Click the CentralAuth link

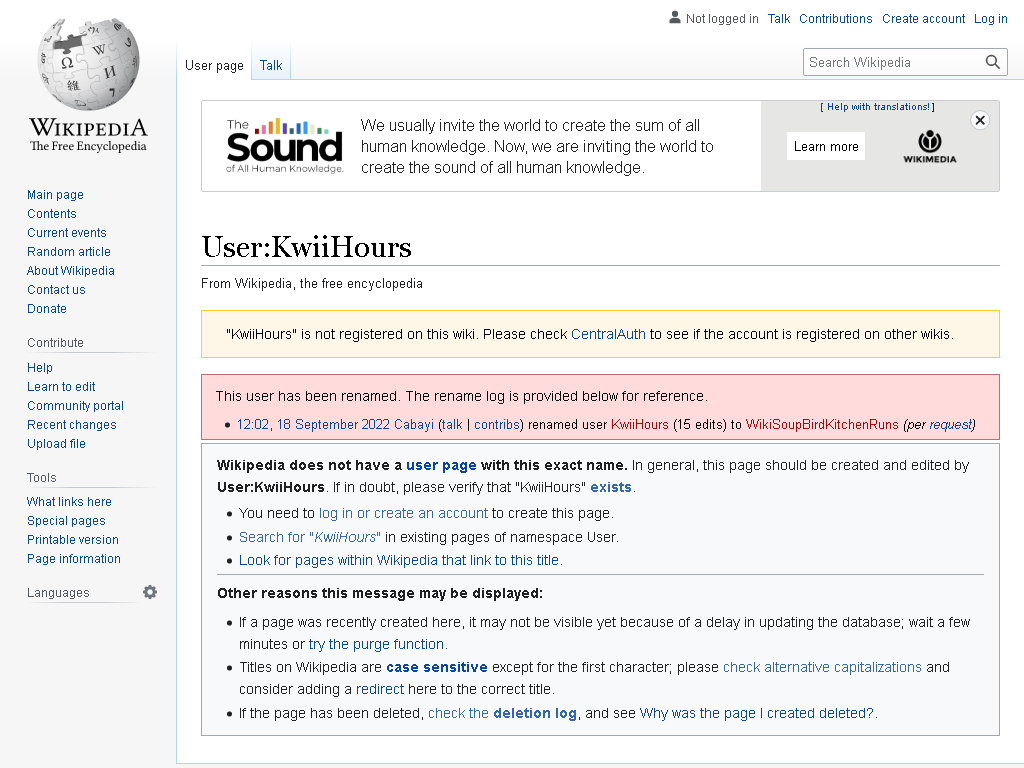coord(608,334)
